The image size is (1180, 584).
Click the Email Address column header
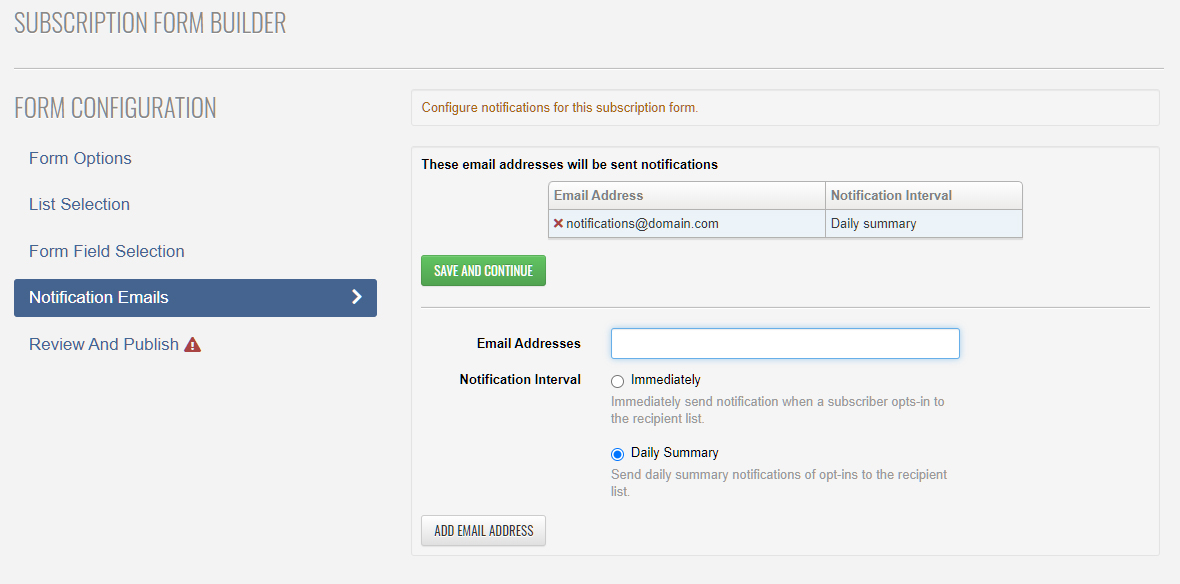[x=598, y=196]
